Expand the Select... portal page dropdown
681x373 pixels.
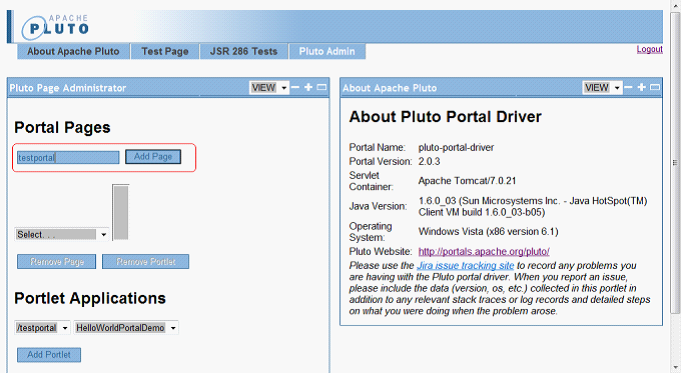(61, 234)
